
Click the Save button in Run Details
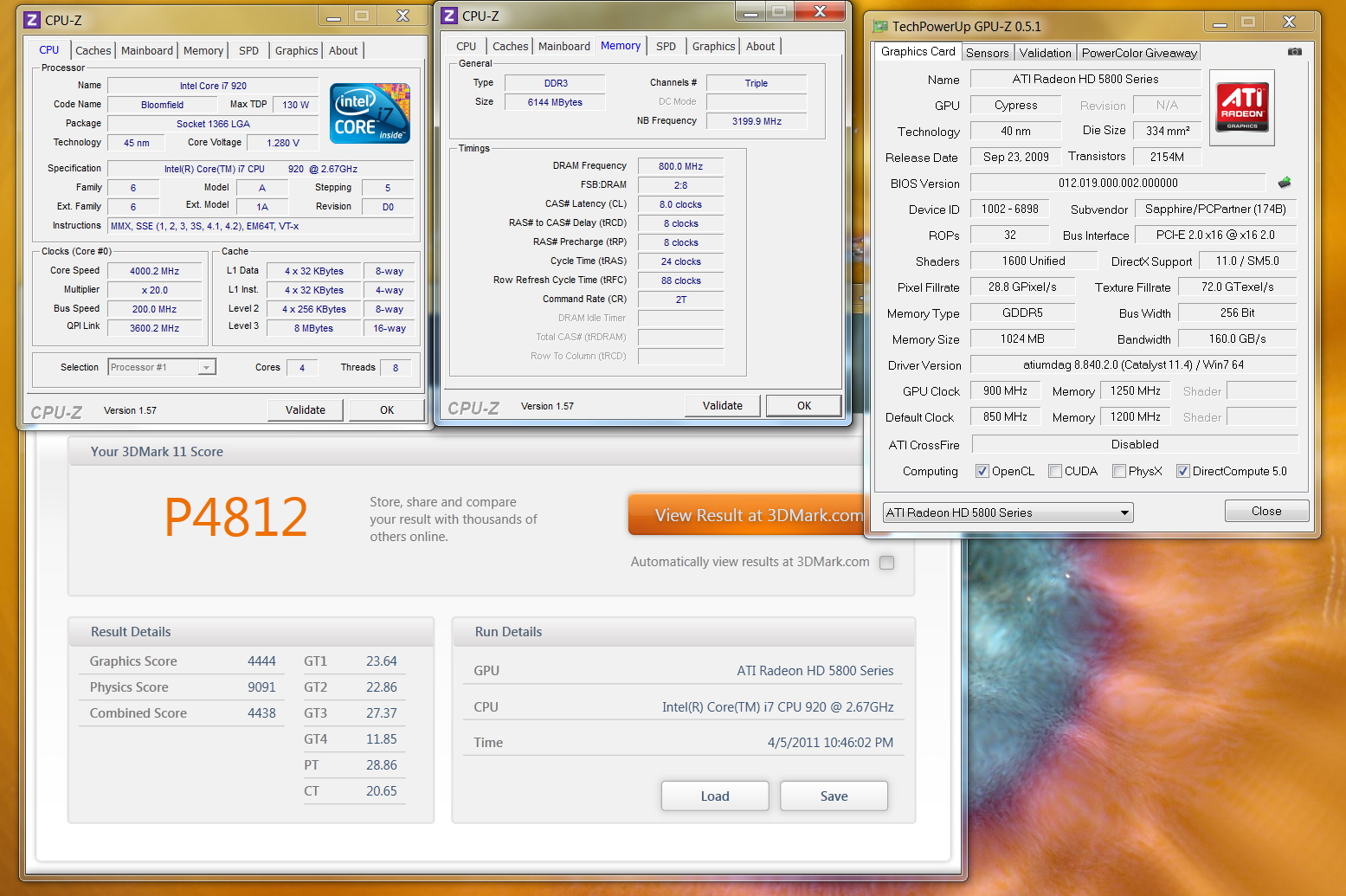(x=834, y=796)
